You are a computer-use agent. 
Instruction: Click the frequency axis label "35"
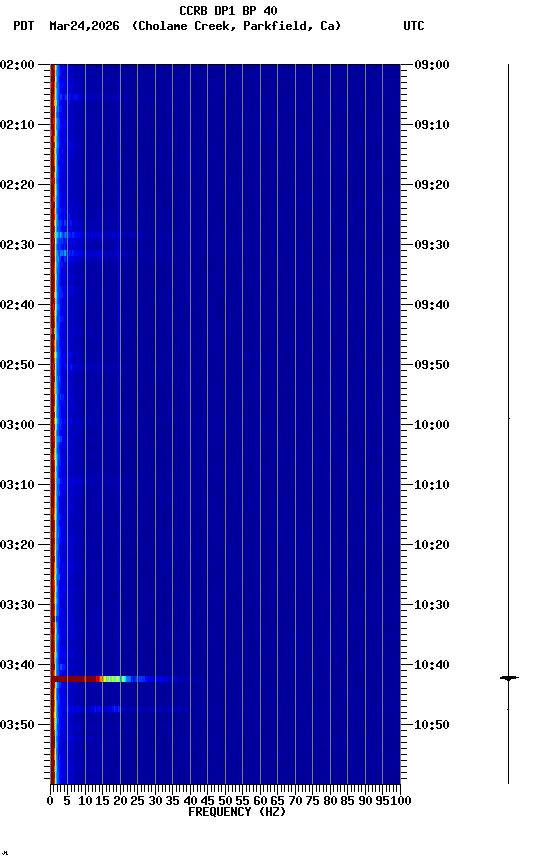(172, 801)
